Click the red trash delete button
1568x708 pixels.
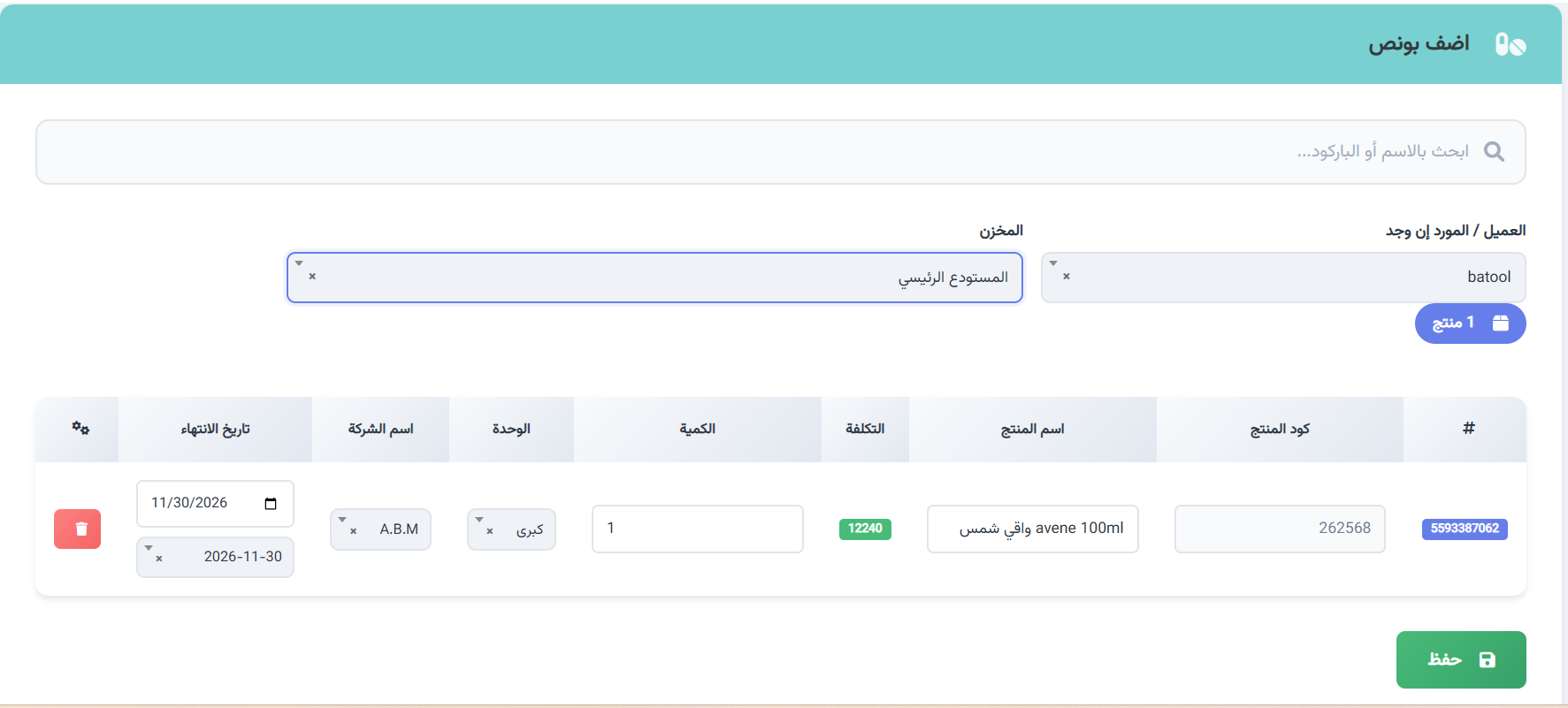[x=77, y=529]
